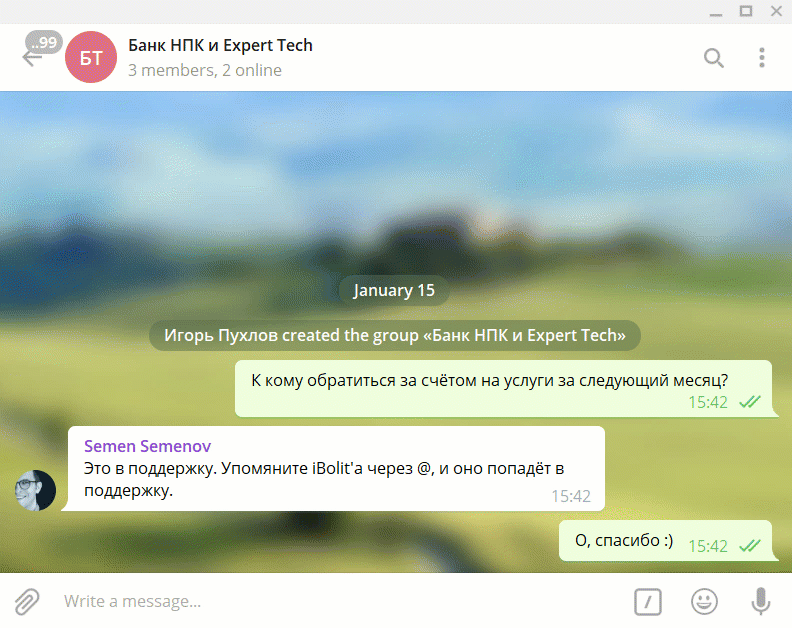Search in this chat
Screen dimensions: 792x628
(713, 58)
